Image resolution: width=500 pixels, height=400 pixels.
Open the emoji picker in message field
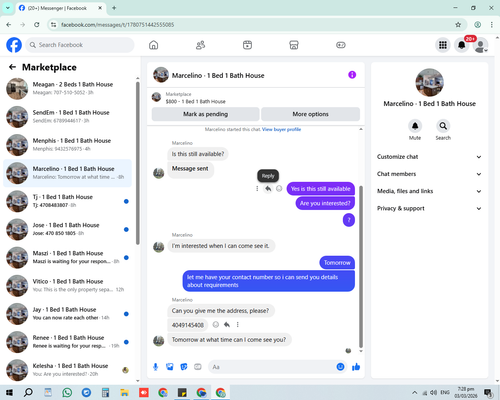pyautogui.click(x=340, y=367)
